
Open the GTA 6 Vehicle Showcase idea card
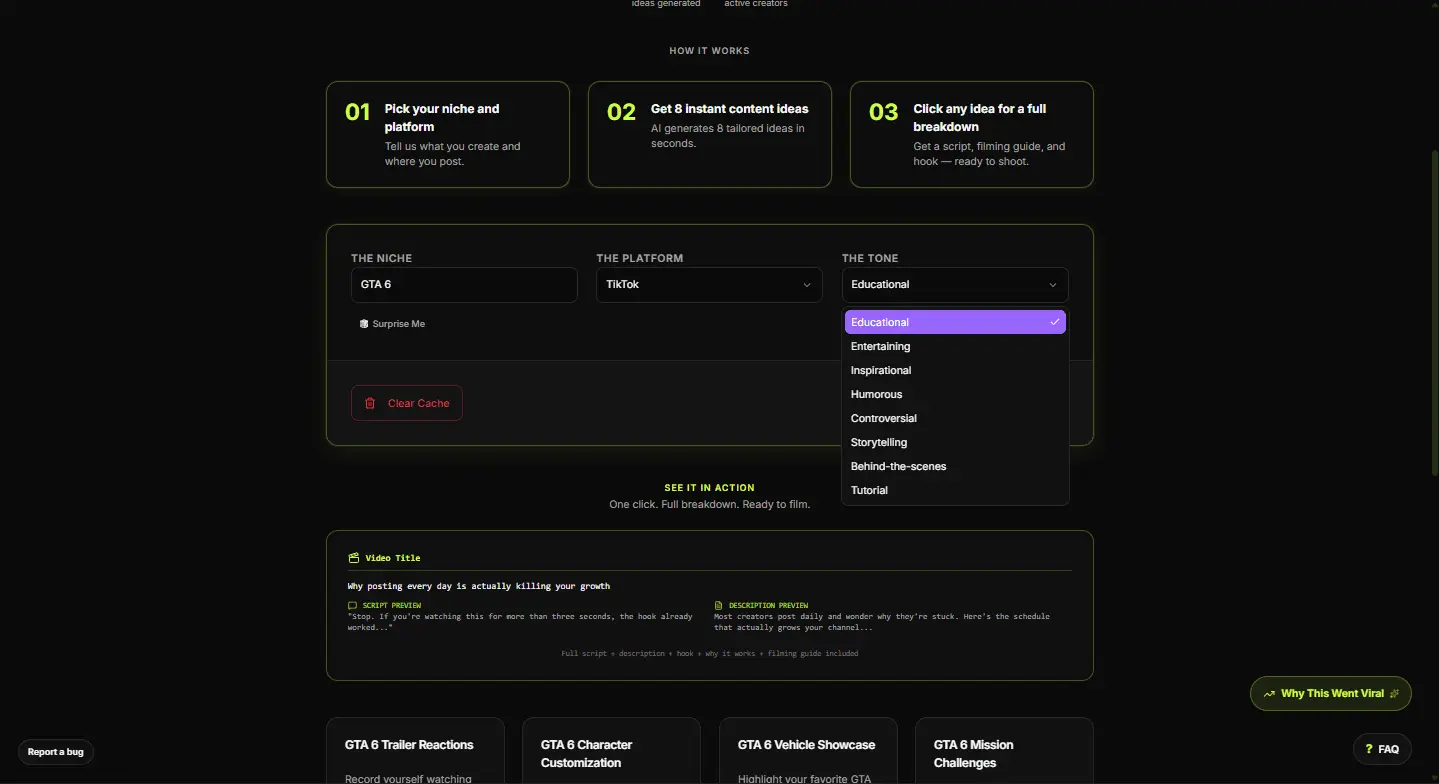807,751
